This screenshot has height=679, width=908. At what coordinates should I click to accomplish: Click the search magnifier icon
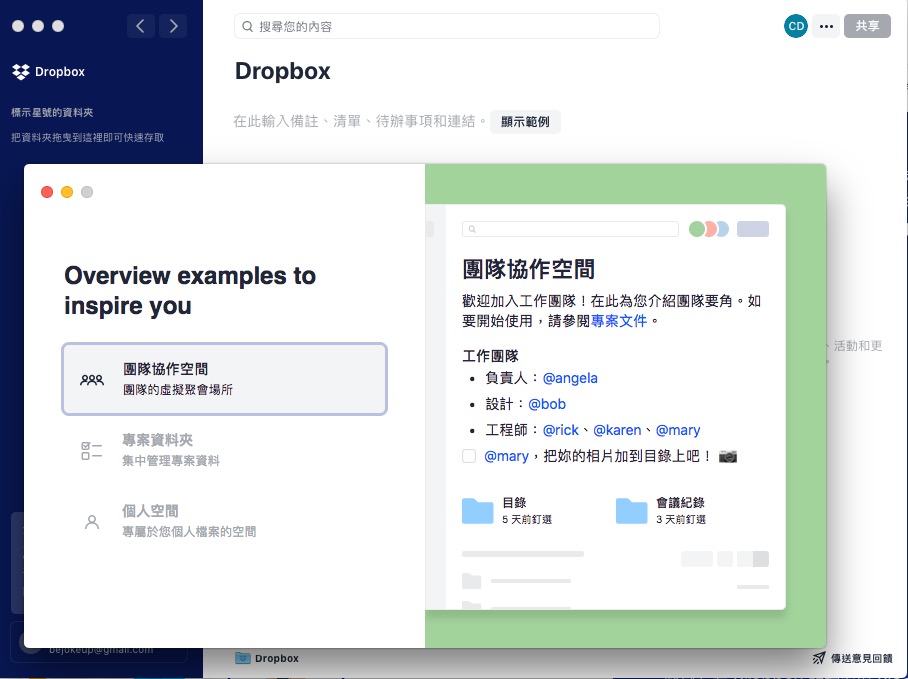click(x=247, y=27)
